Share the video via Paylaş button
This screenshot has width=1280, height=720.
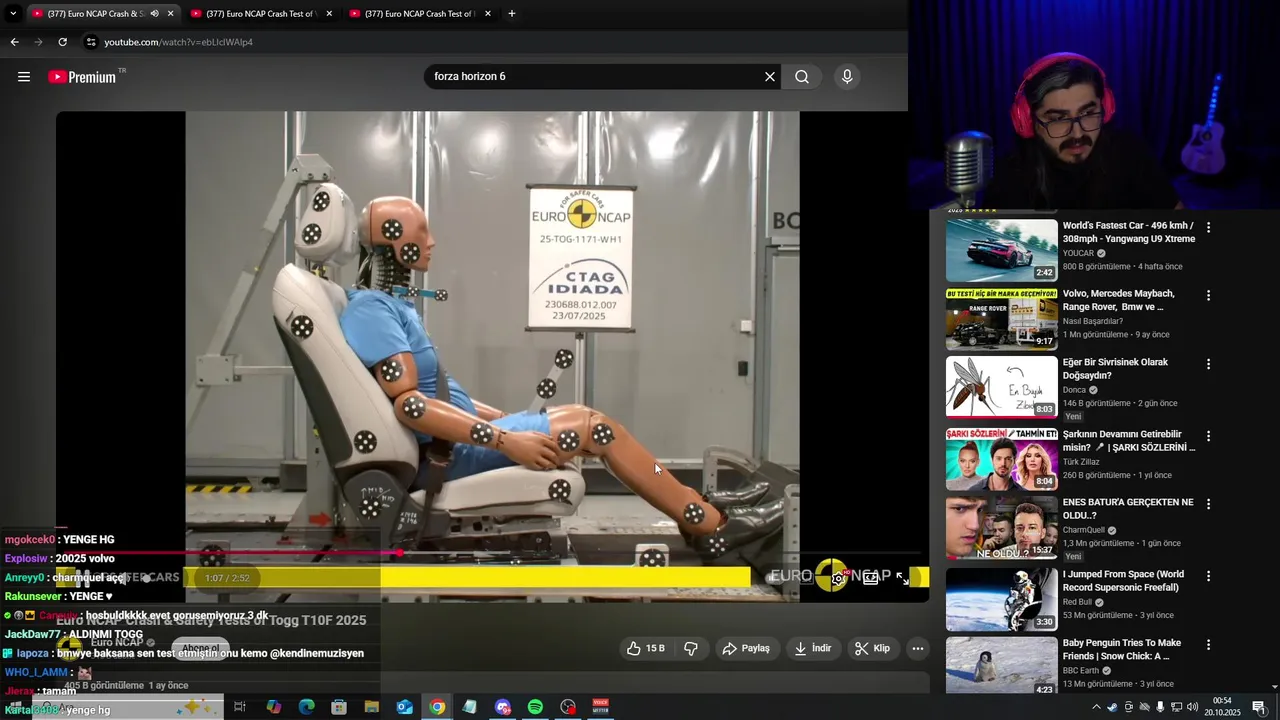746,649
